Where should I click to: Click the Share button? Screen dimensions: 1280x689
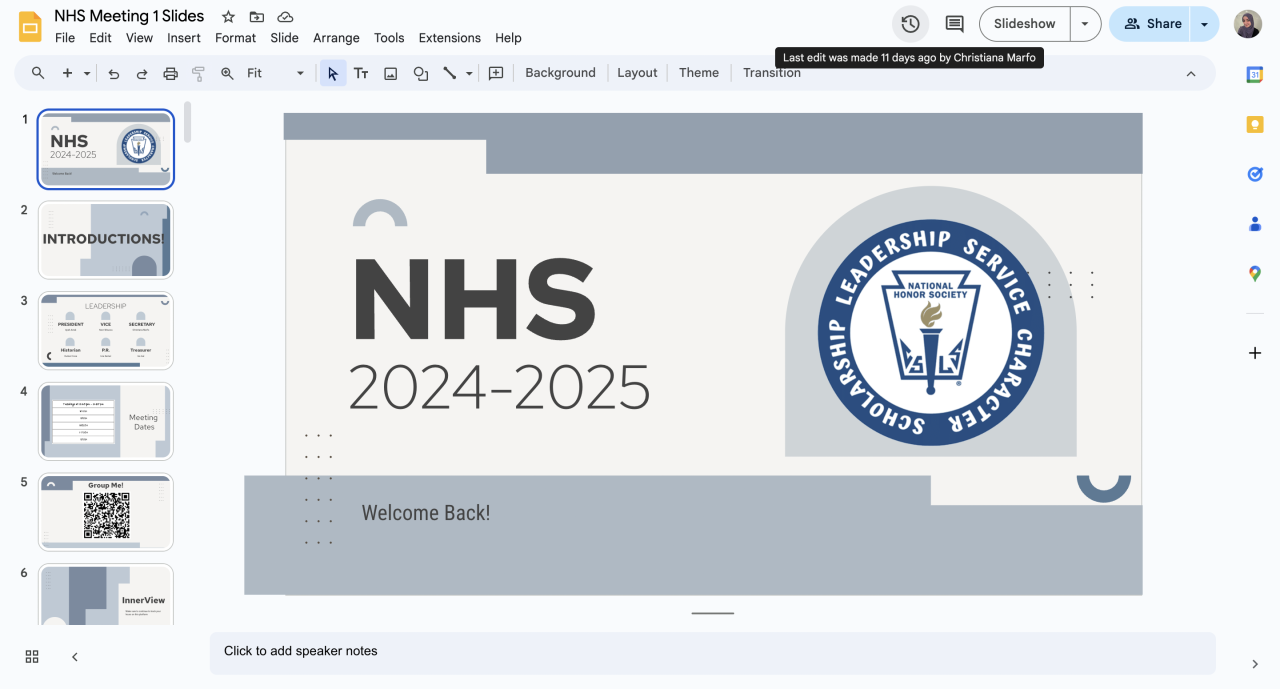[x=1151, y=24]
